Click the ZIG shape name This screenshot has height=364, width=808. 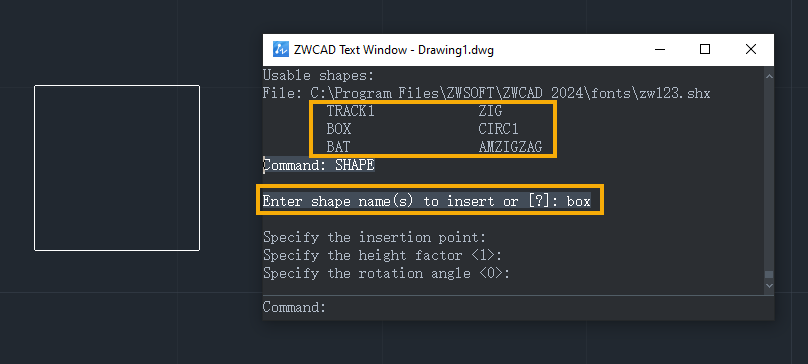(490, 111)
